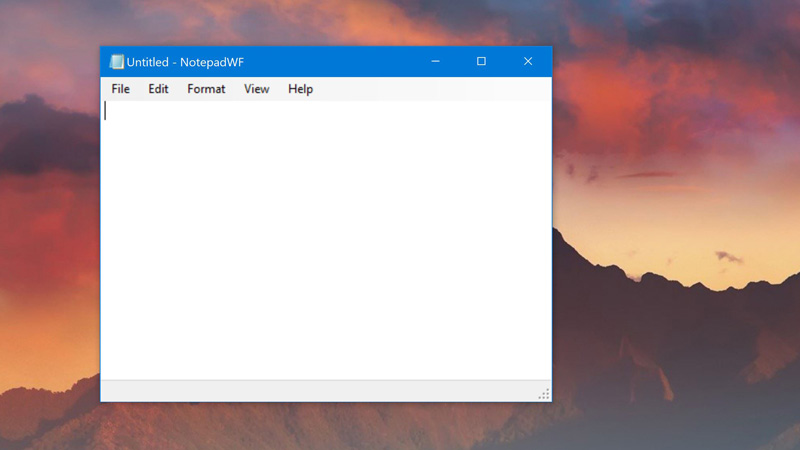Screen dimensions: 800x450
Task: Maximize the NotepadWF window
Action: pos(481,61)
